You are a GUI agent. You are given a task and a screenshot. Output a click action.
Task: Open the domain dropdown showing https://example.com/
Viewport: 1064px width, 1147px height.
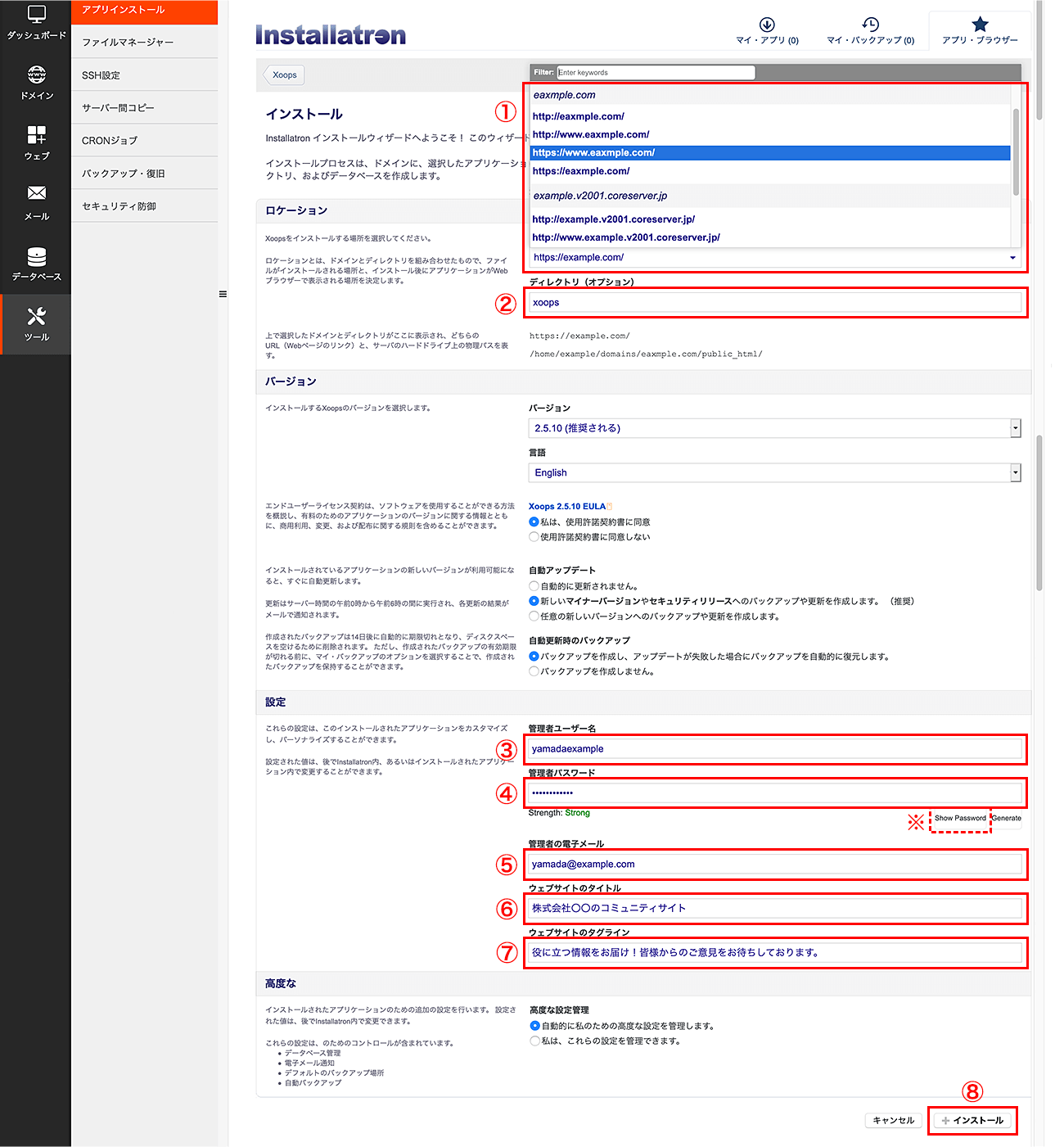[x=774, y=257]
